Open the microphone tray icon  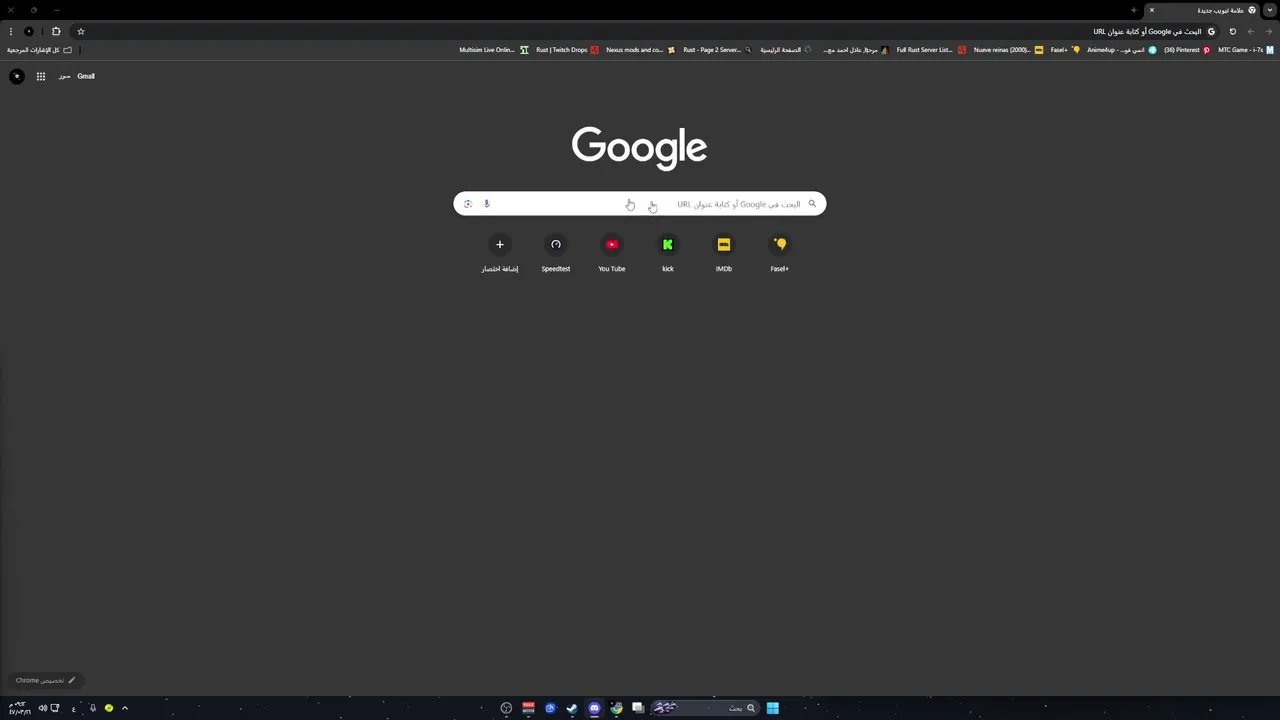pyautogui.click(x=92, y=708)
